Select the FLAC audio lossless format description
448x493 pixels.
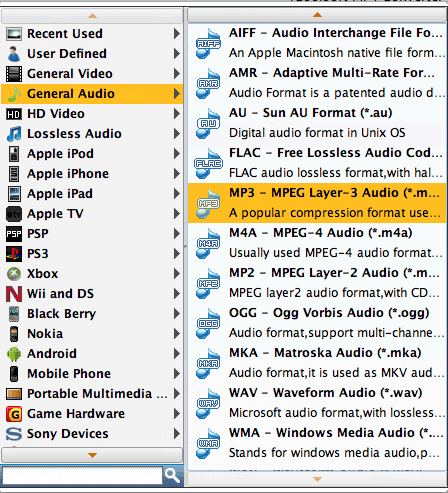click(x=336, y=173)
